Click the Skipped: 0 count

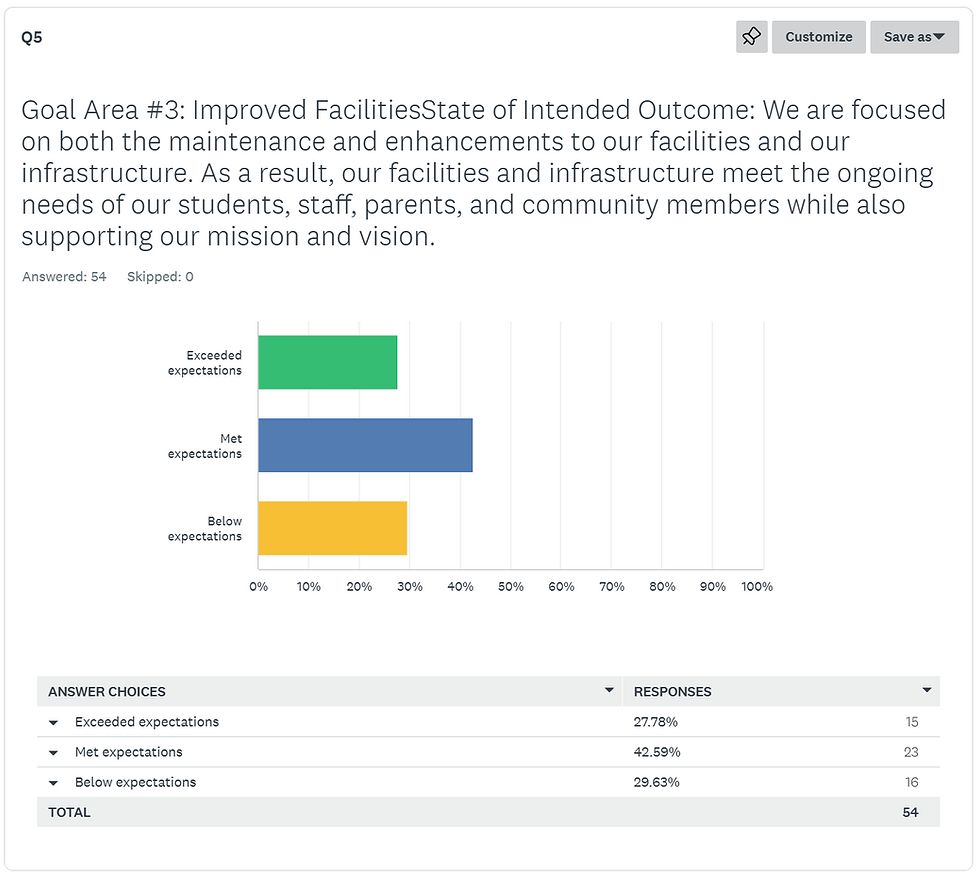point(160,277)
